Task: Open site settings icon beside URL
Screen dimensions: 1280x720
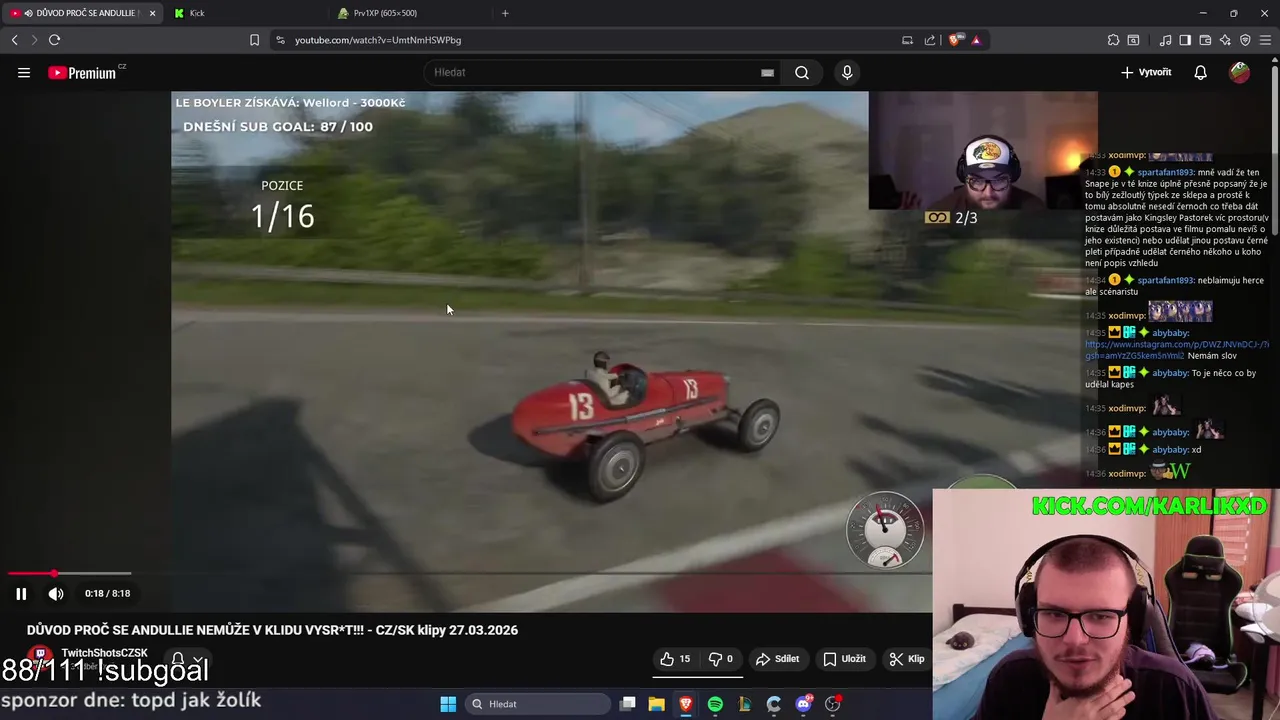Action: tap(280, 40)
